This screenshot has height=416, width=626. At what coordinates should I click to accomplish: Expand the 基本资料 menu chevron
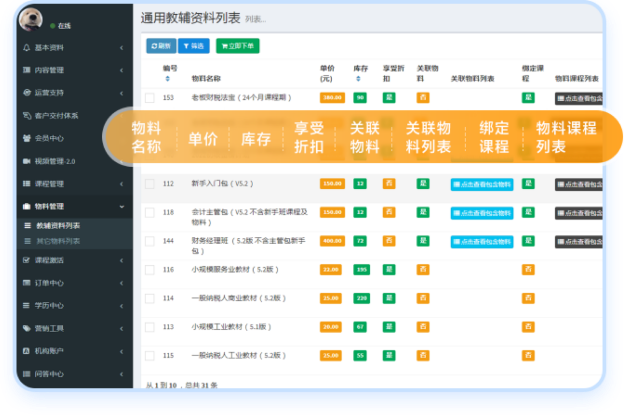point(121,48)
